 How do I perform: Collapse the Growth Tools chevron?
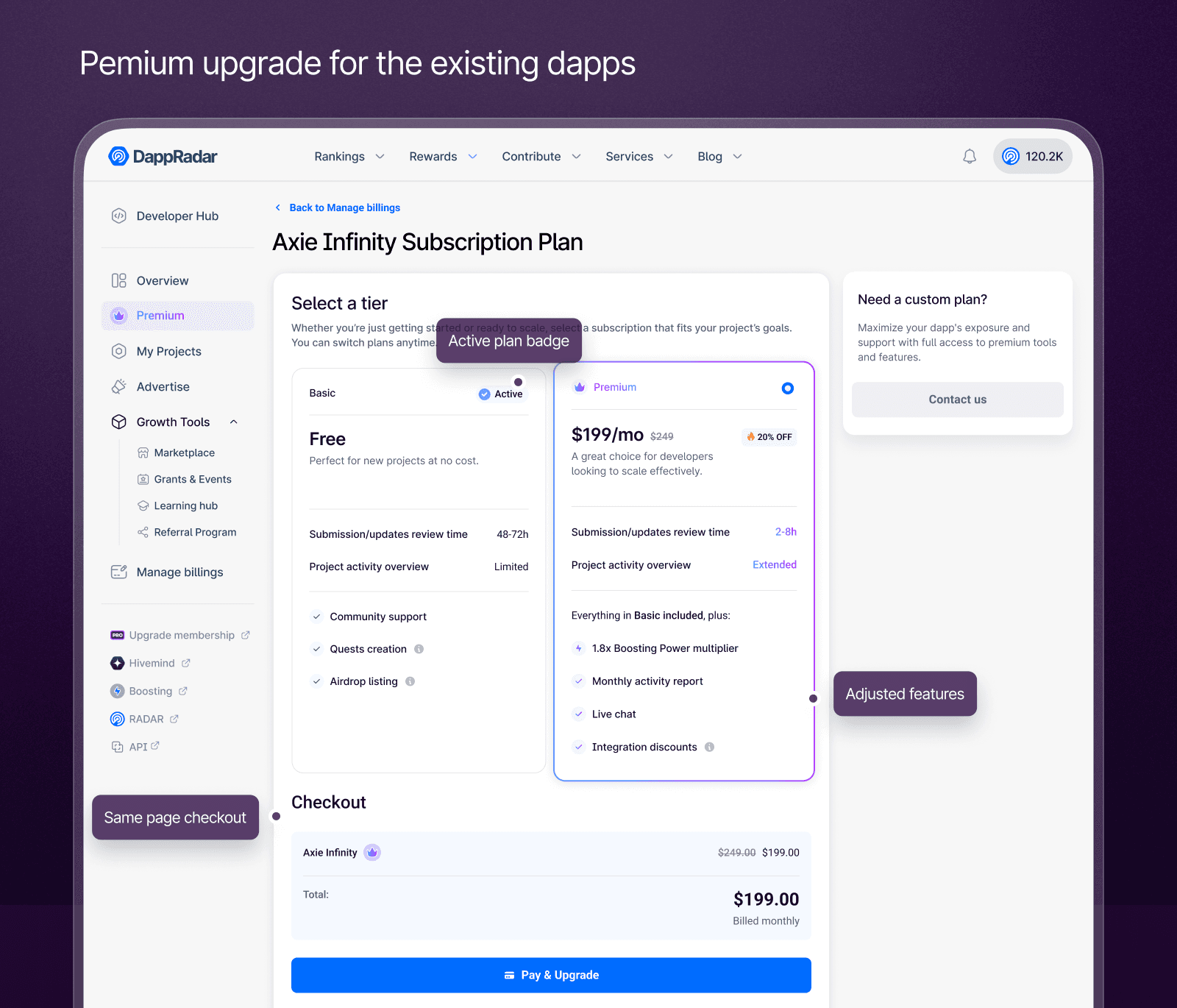pos(234,422)
